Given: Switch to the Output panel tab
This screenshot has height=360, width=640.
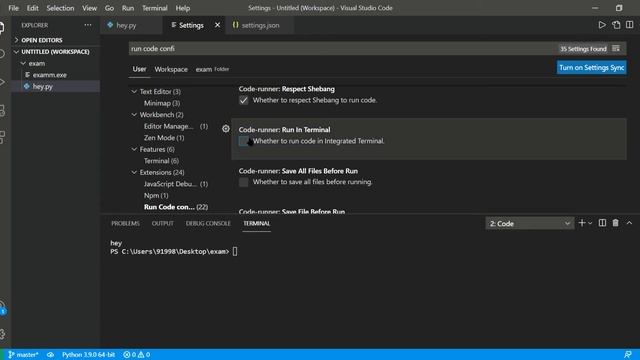Looking at the screenshot, I should click(x=162, y=224).
